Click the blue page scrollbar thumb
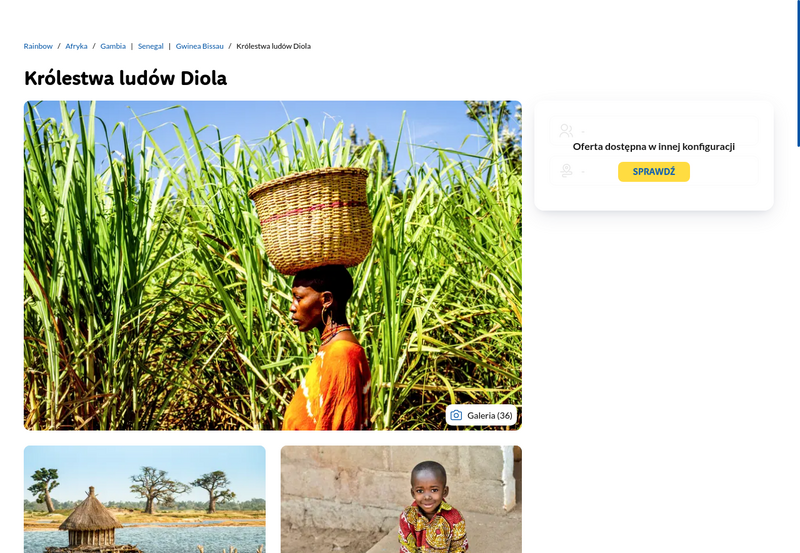800x553 pixels. (798, 73)
